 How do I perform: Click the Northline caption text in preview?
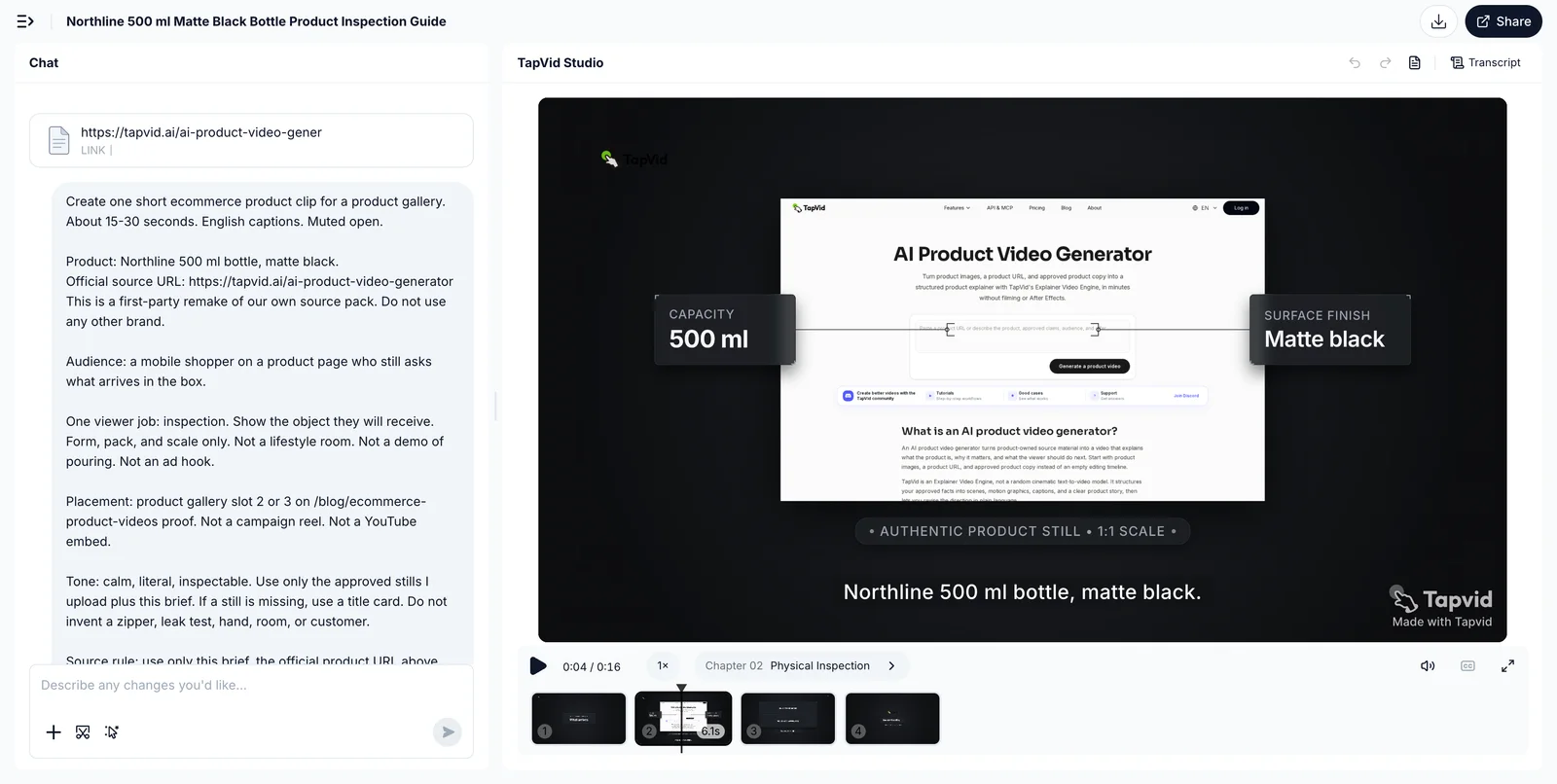click(1022, 592)
